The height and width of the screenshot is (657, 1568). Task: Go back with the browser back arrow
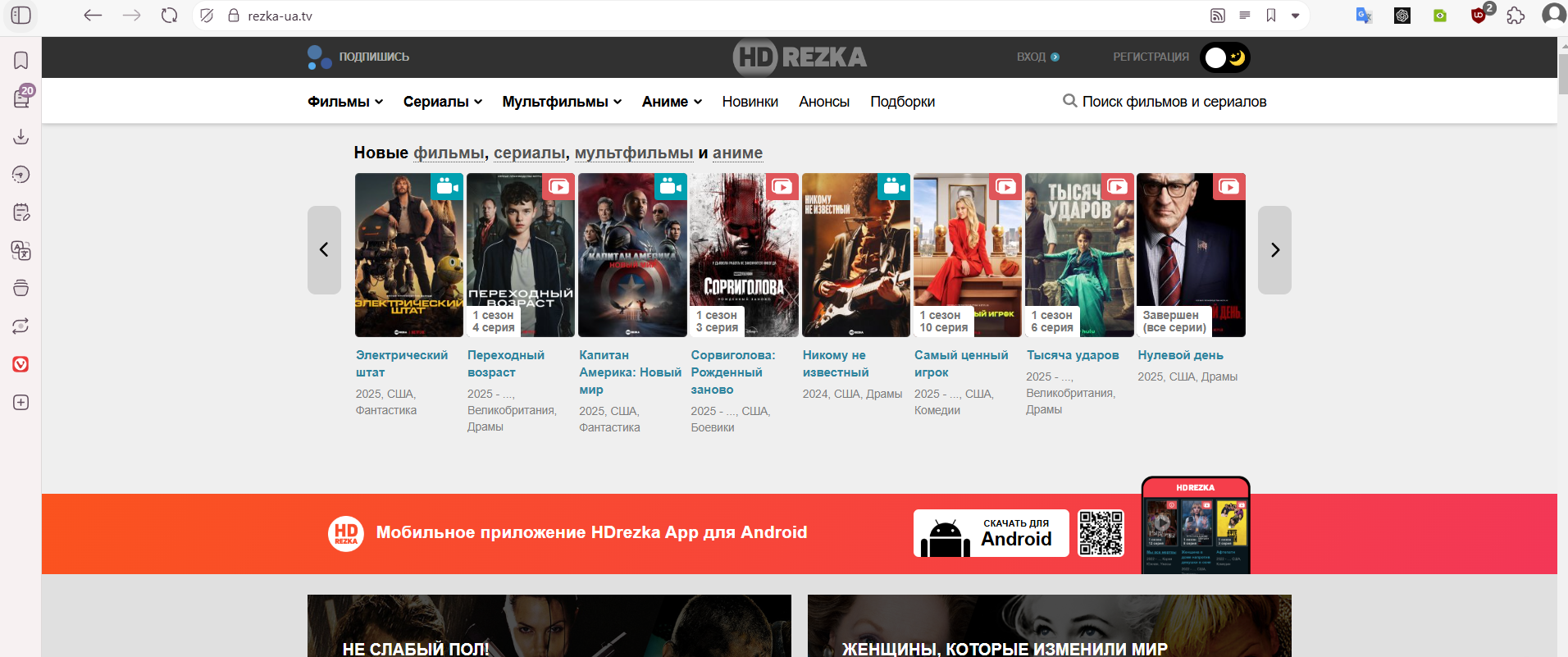[93, 16]
